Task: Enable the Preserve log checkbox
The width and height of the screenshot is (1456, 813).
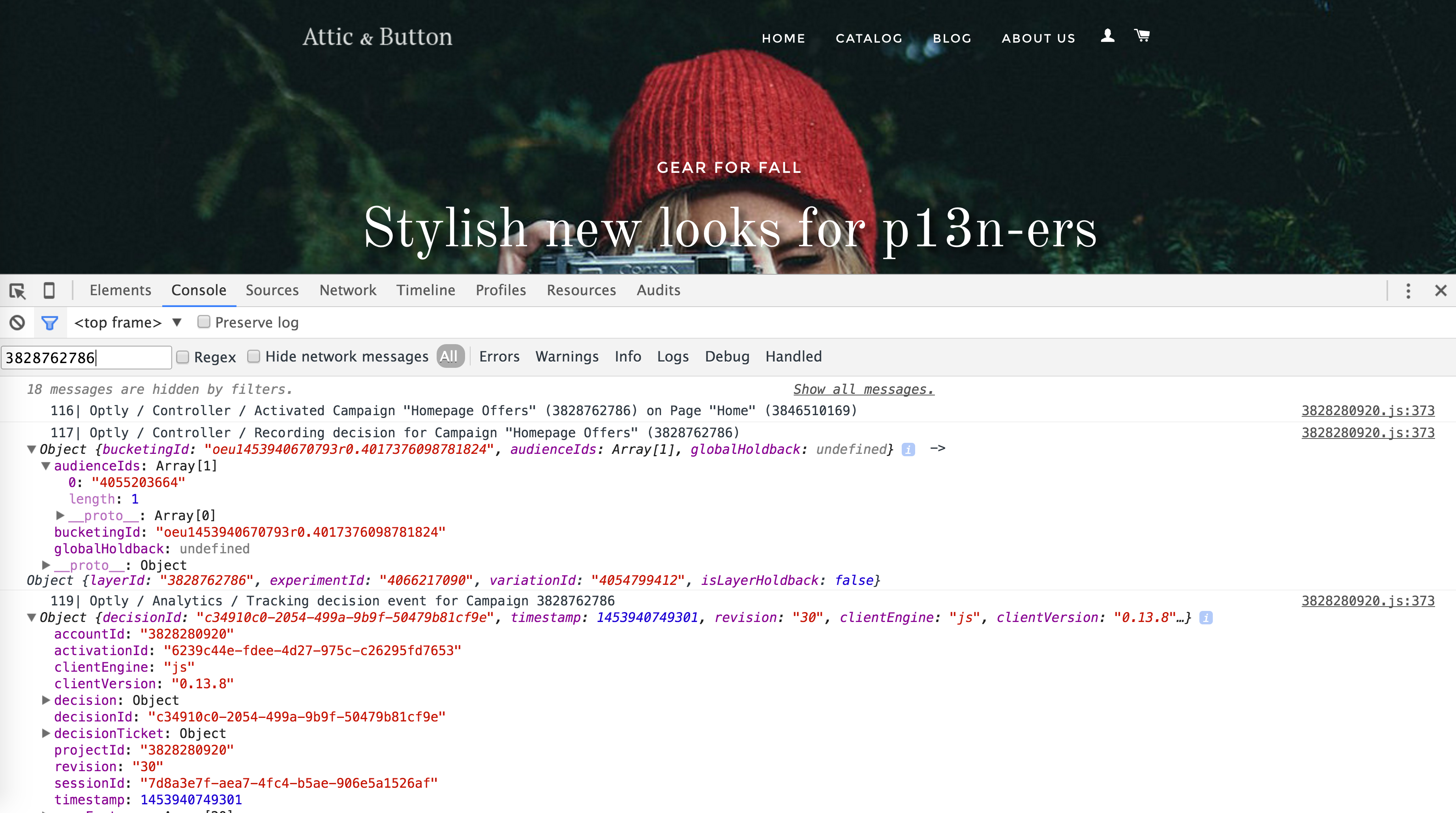Action: point(203,322)
